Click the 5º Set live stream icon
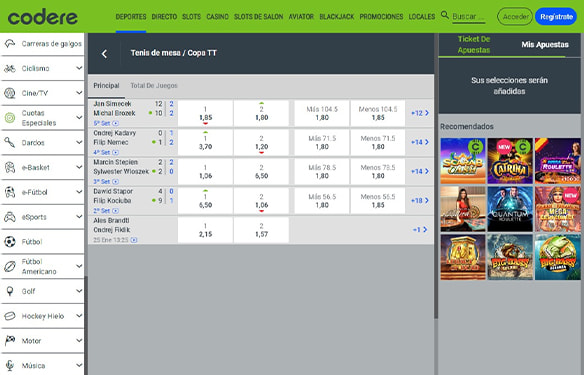Screen dimensions: 584x375 [x=115, y=123]
